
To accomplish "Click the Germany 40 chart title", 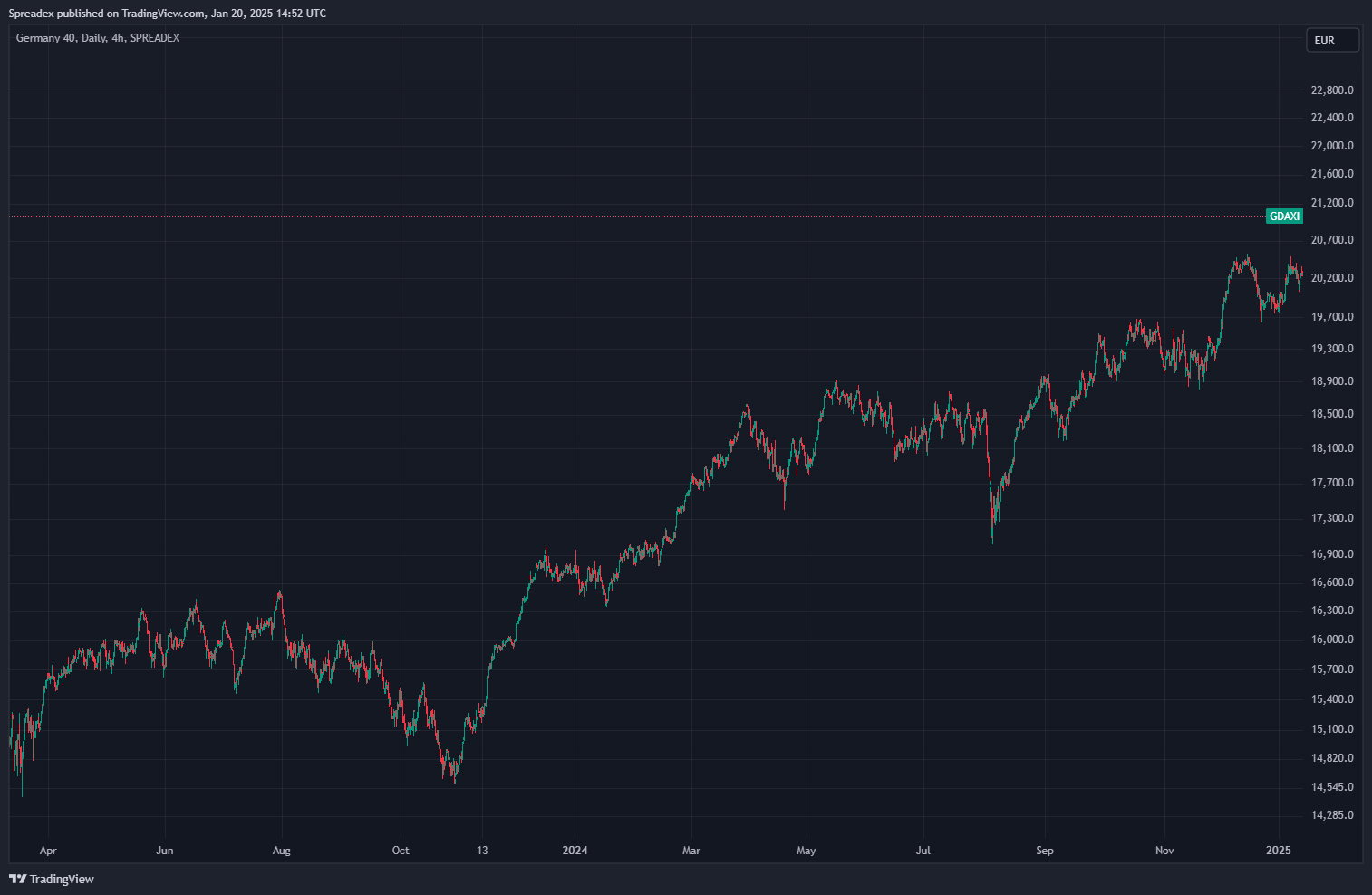I will 98,38.
